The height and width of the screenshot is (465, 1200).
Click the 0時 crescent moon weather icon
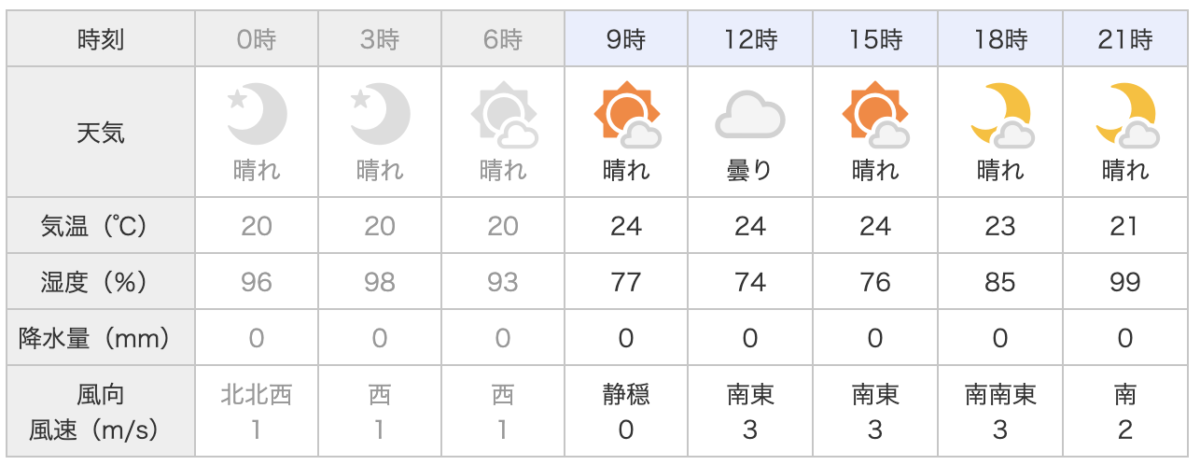(257, 113)
